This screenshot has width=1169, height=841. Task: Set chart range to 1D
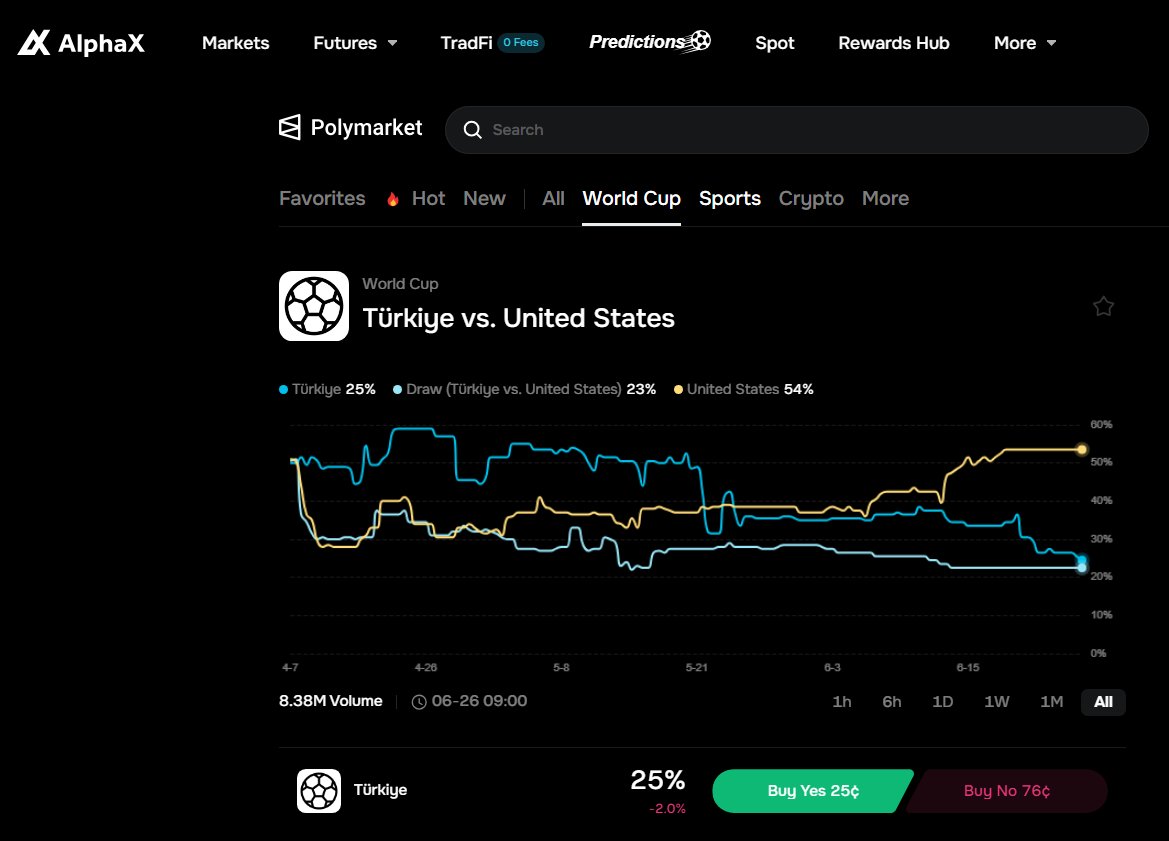click(942, 702)
